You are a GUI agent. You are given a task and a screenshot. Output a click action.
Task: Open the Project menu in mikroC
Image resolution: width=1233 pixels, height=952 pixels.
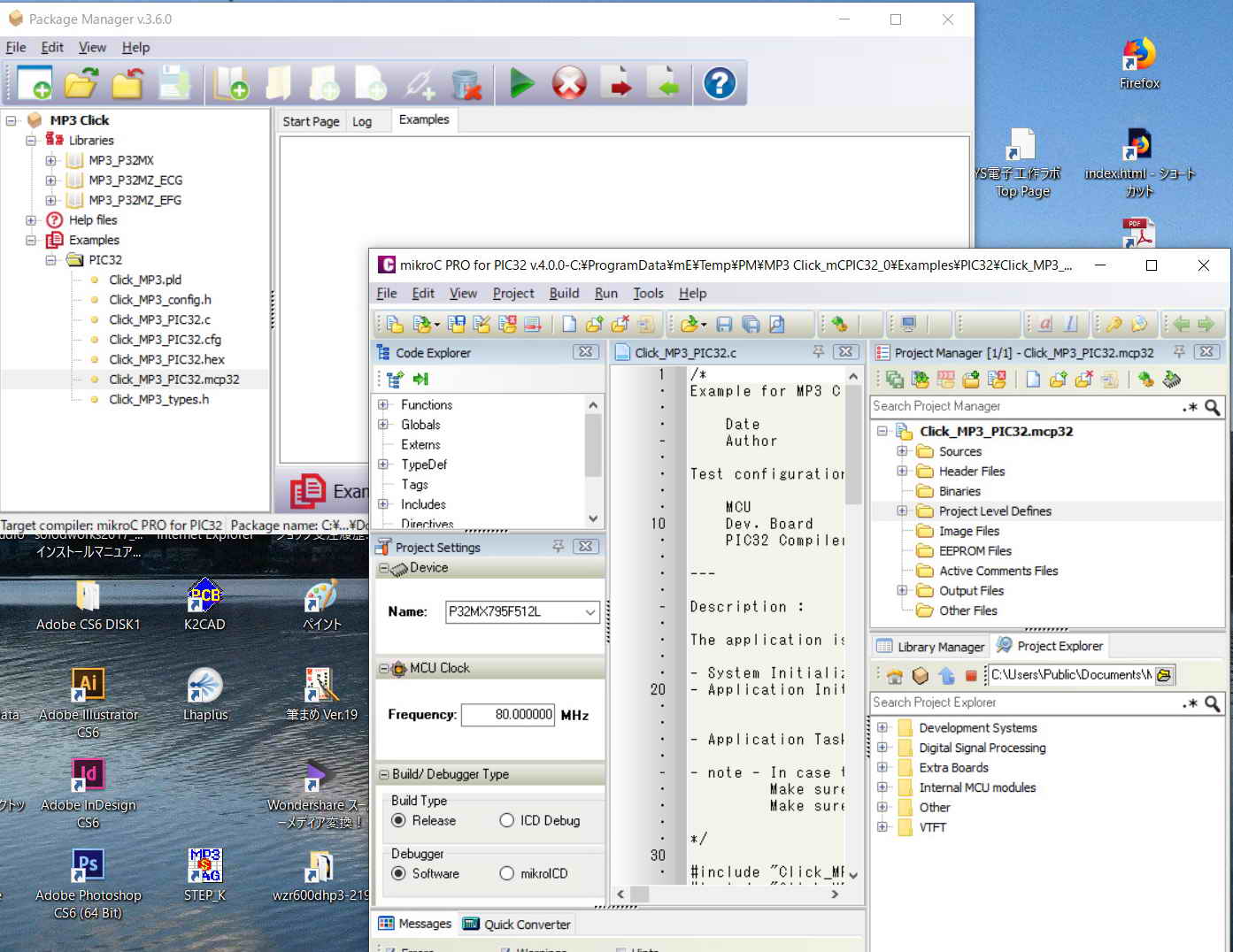(x=513, y=293)
